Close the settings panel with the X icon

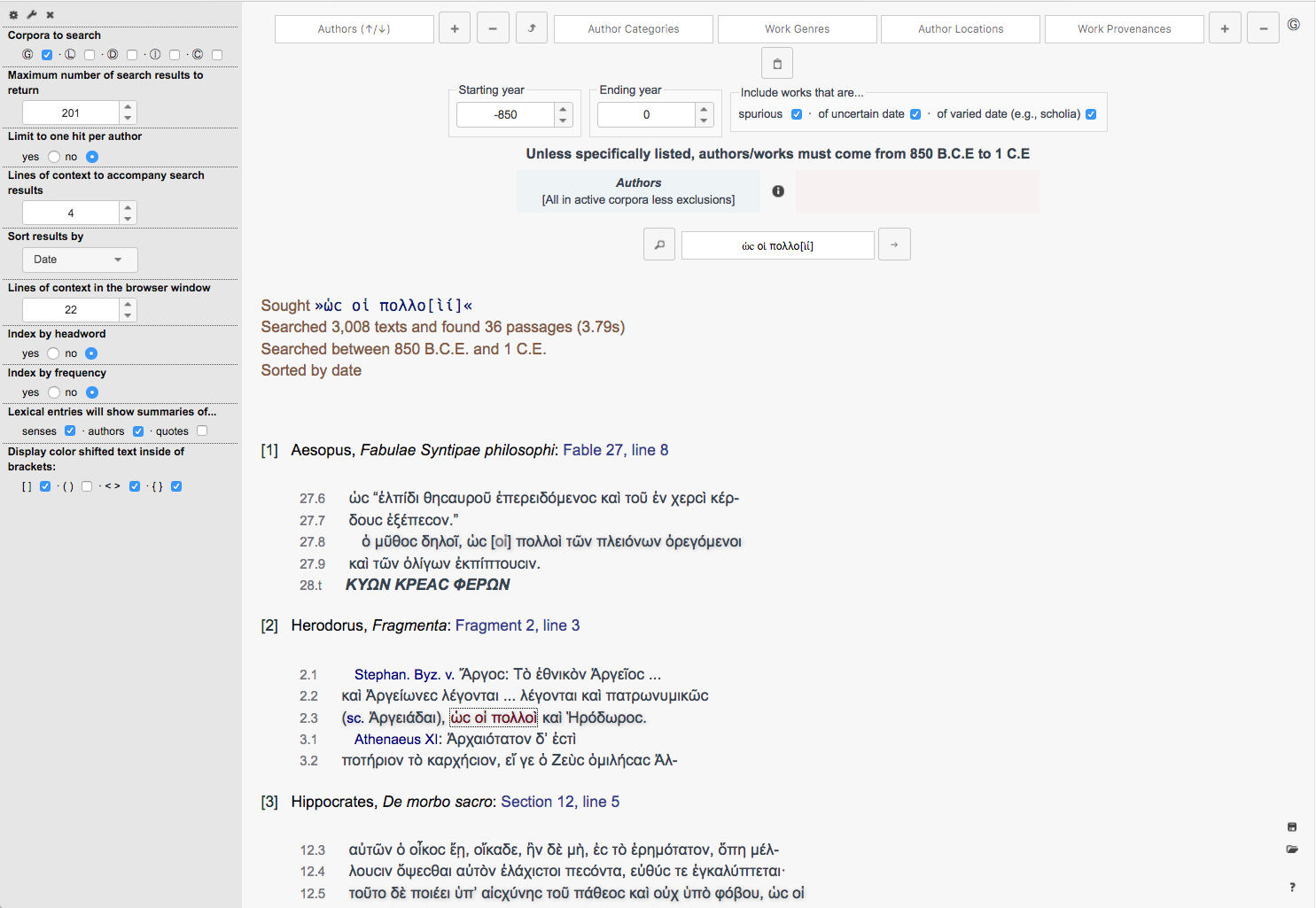[51, 15]
